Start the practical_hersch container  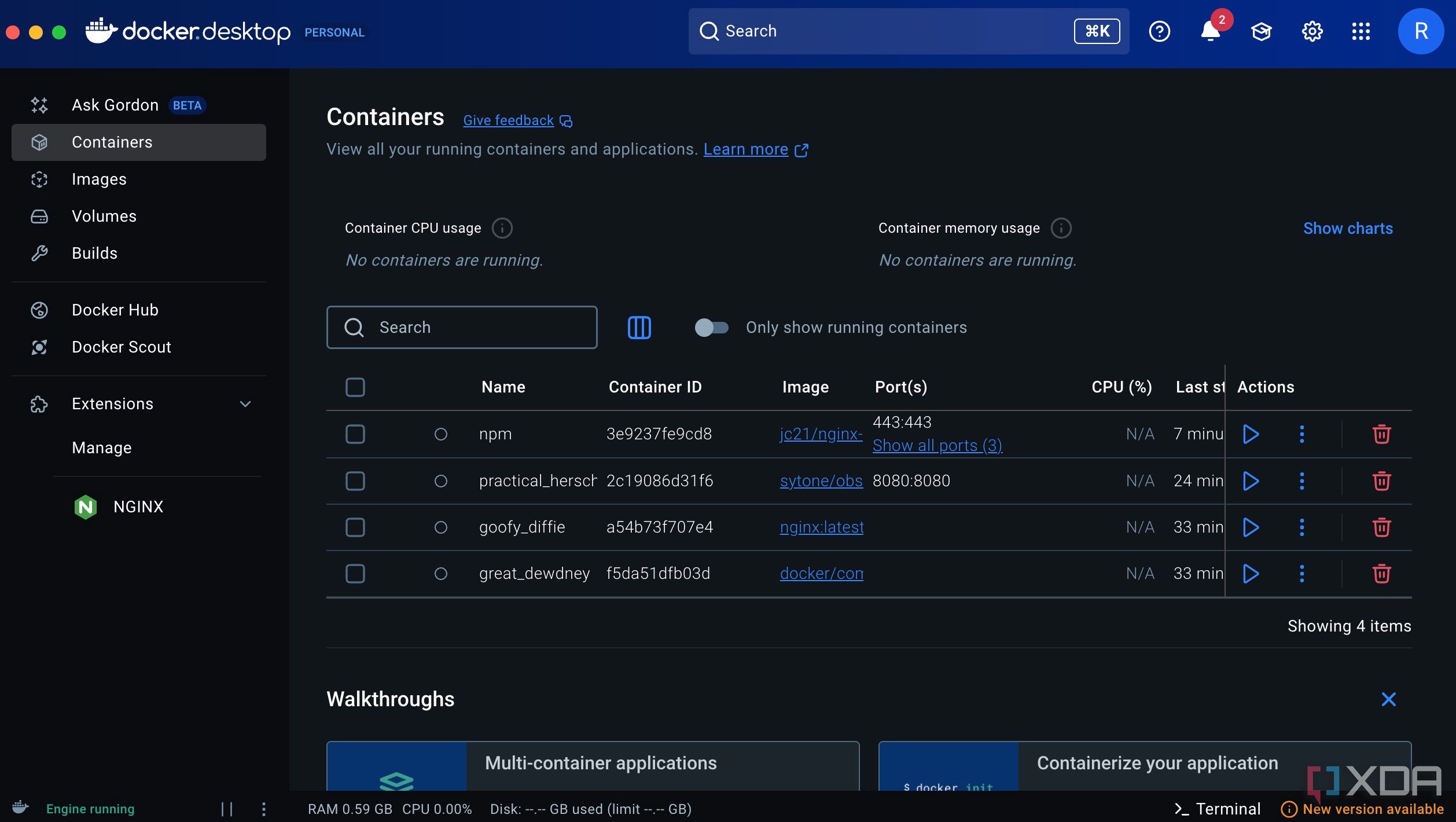[x=1251, y=481]
